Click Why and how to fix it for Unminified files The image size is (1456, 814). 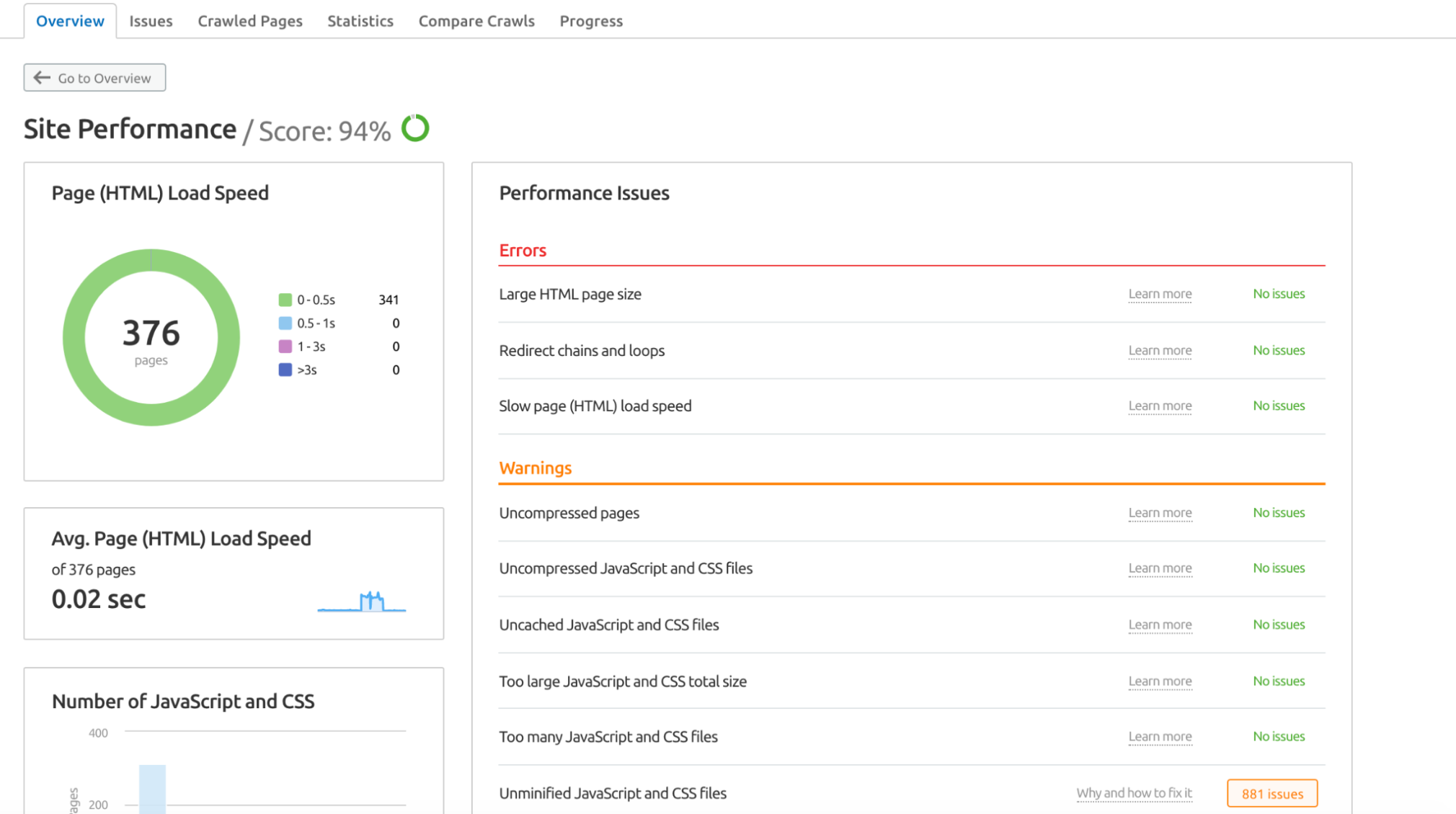coord(1135,793)
